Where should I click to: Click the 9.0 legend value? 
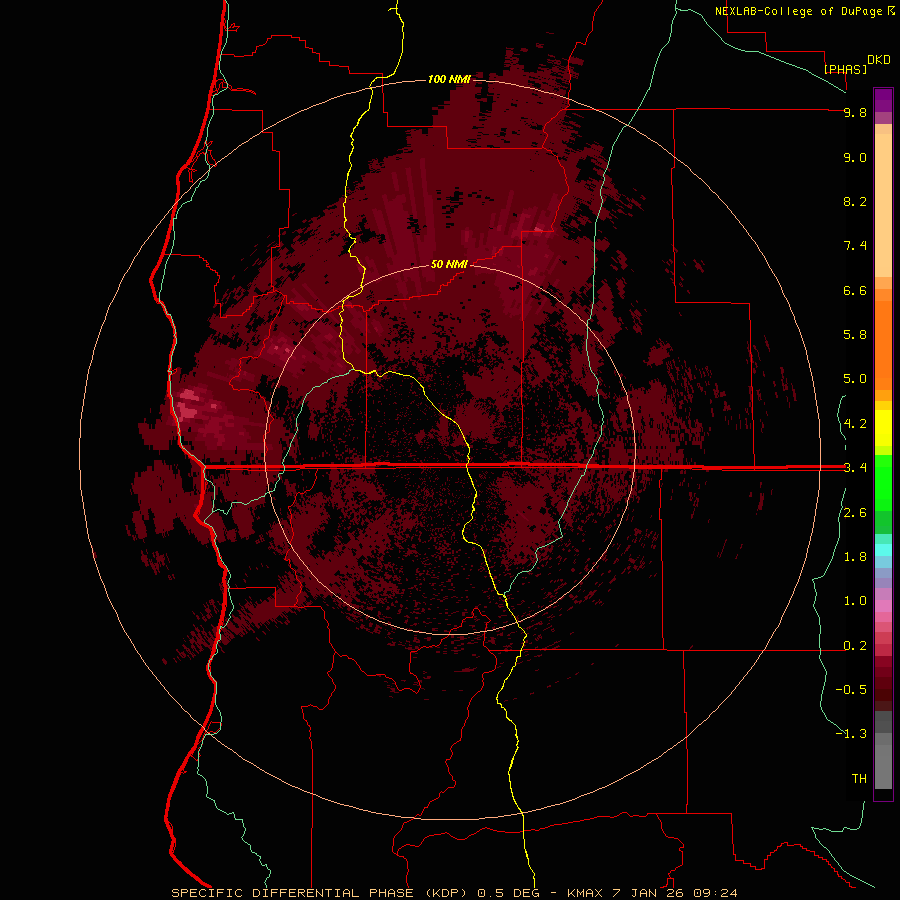(855, 157)
